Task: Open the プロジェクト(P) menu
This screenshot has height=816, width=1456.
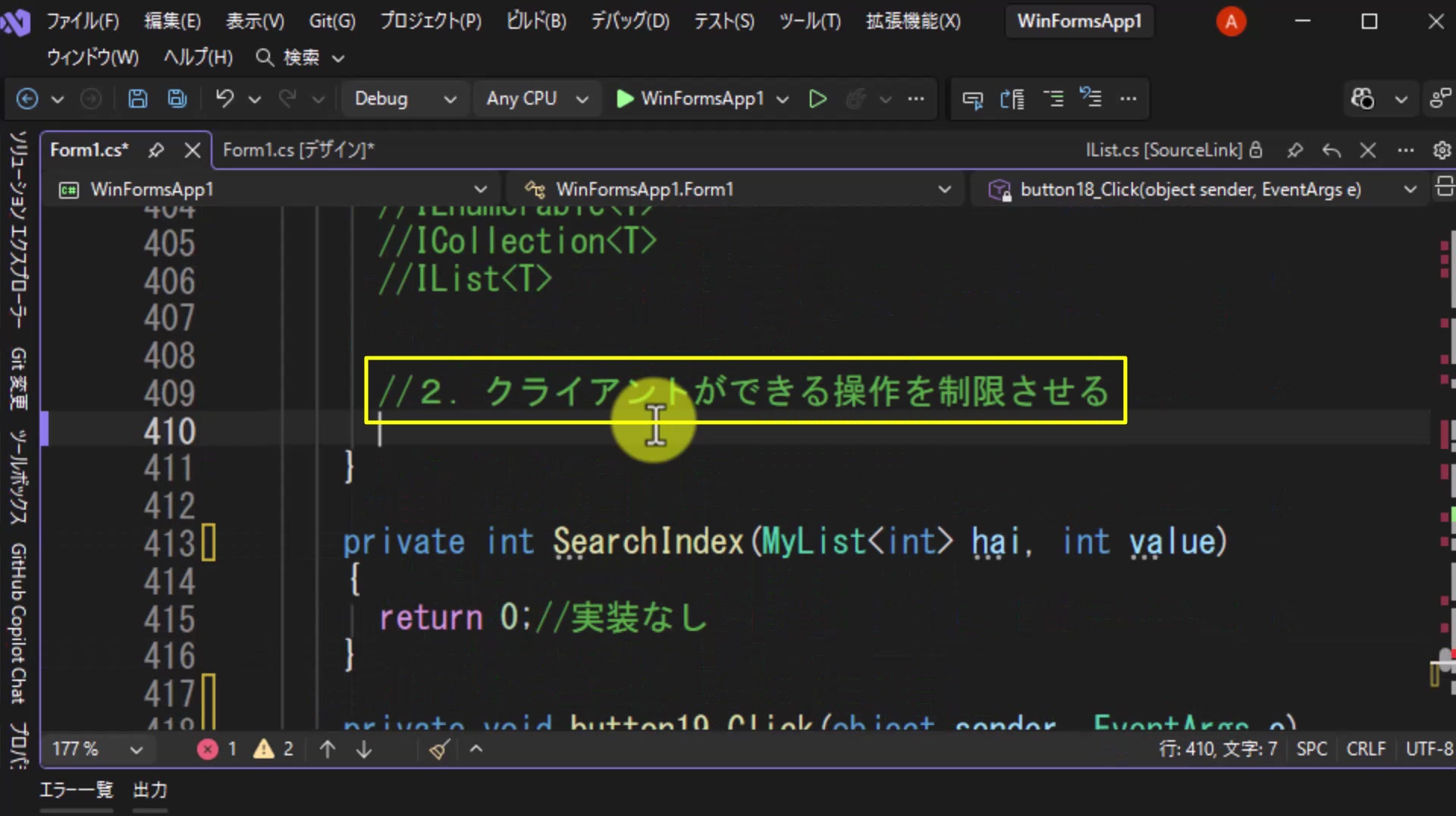Action: 430,20
